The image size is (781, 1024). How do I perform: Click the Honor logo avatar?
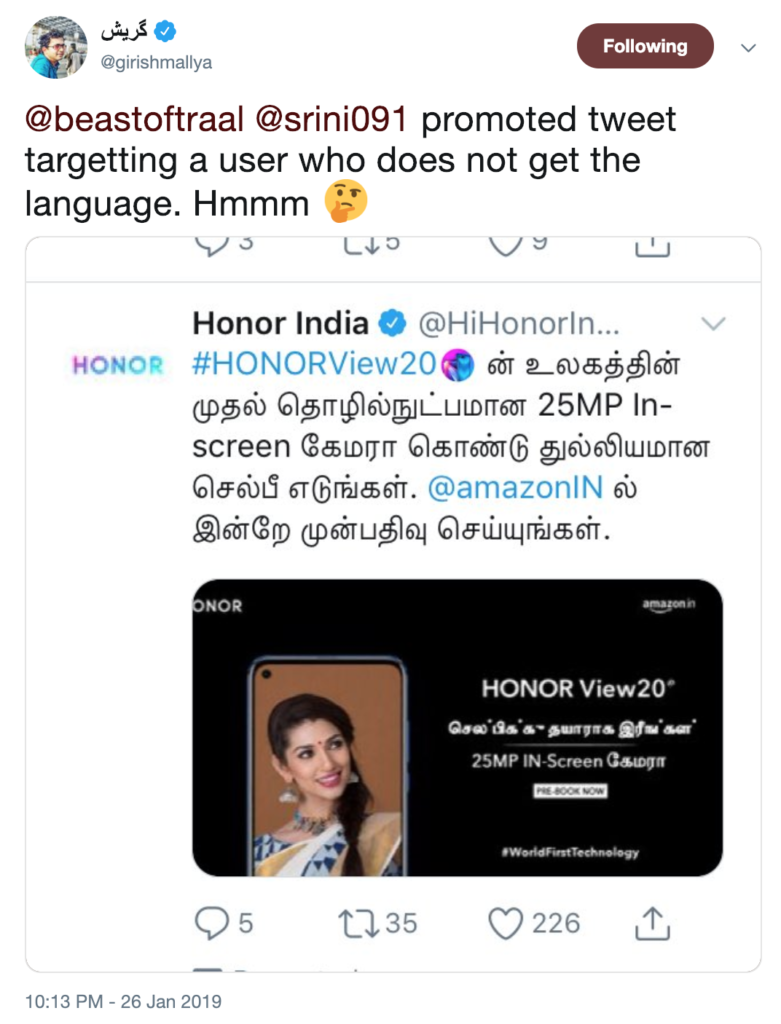click(x=118, y=366)
